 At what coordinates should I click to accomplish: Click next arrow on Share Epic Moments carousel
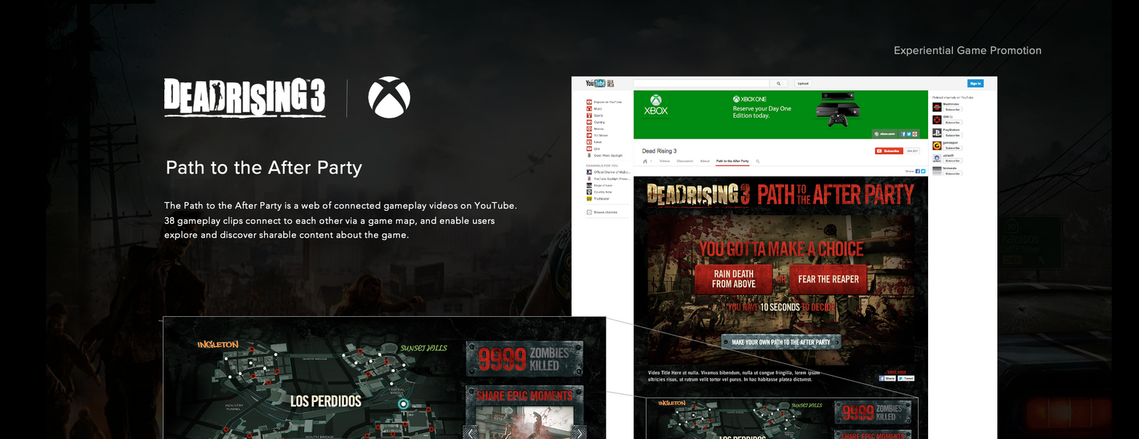coord(579,433)
